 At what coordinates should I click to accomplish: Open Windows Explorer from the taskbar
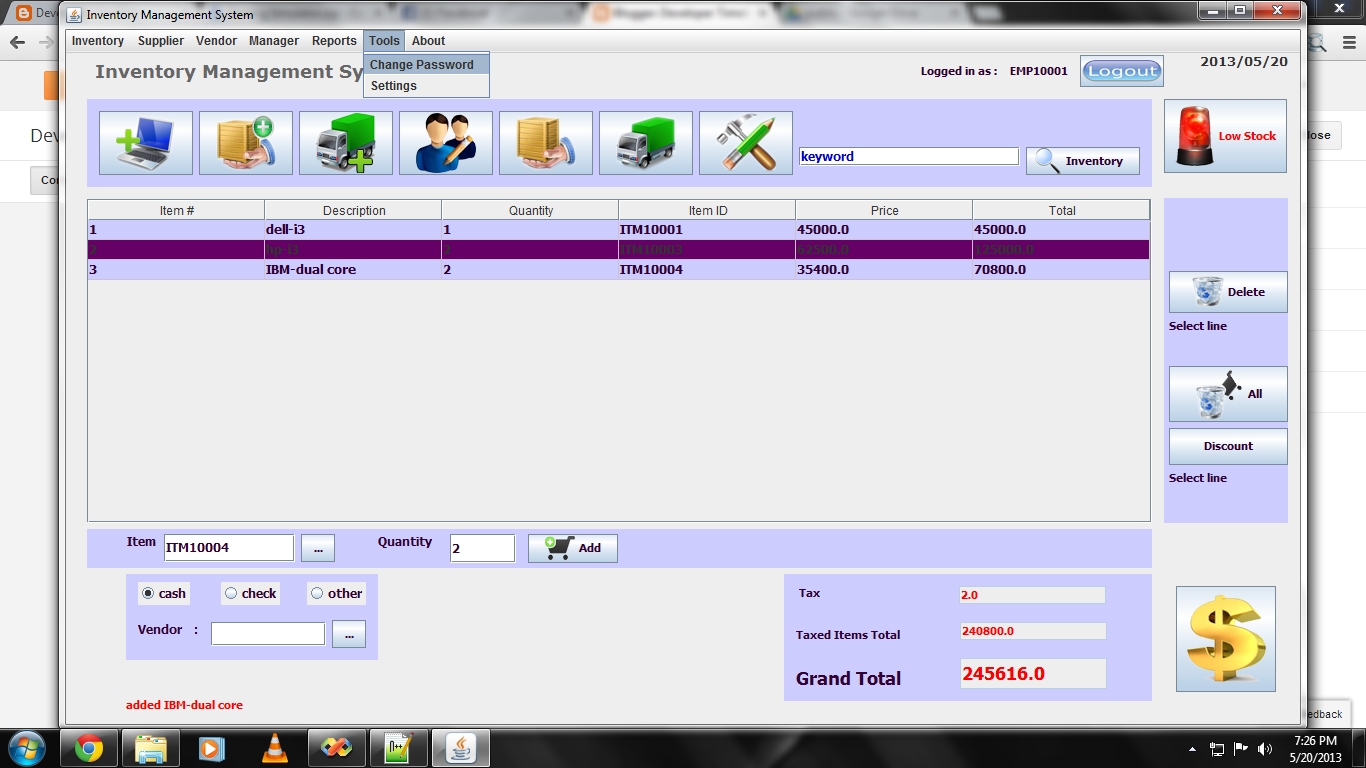151,748
